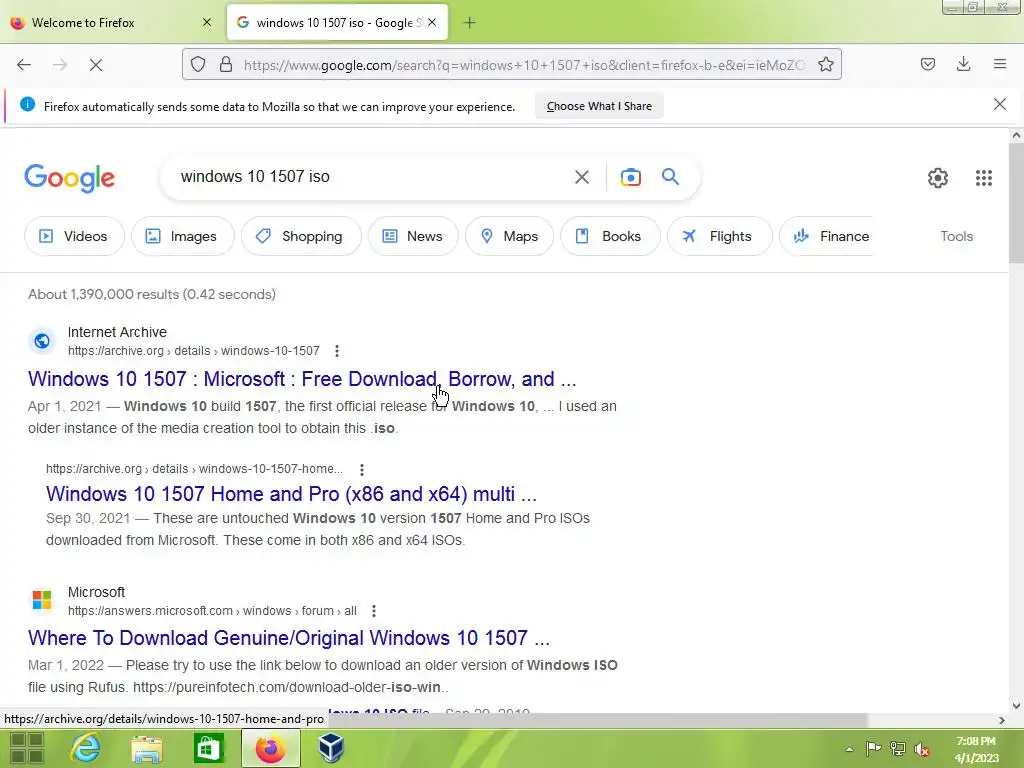Open the search Tools options
The image size is (1024, 768).
(x=956, y=236)
